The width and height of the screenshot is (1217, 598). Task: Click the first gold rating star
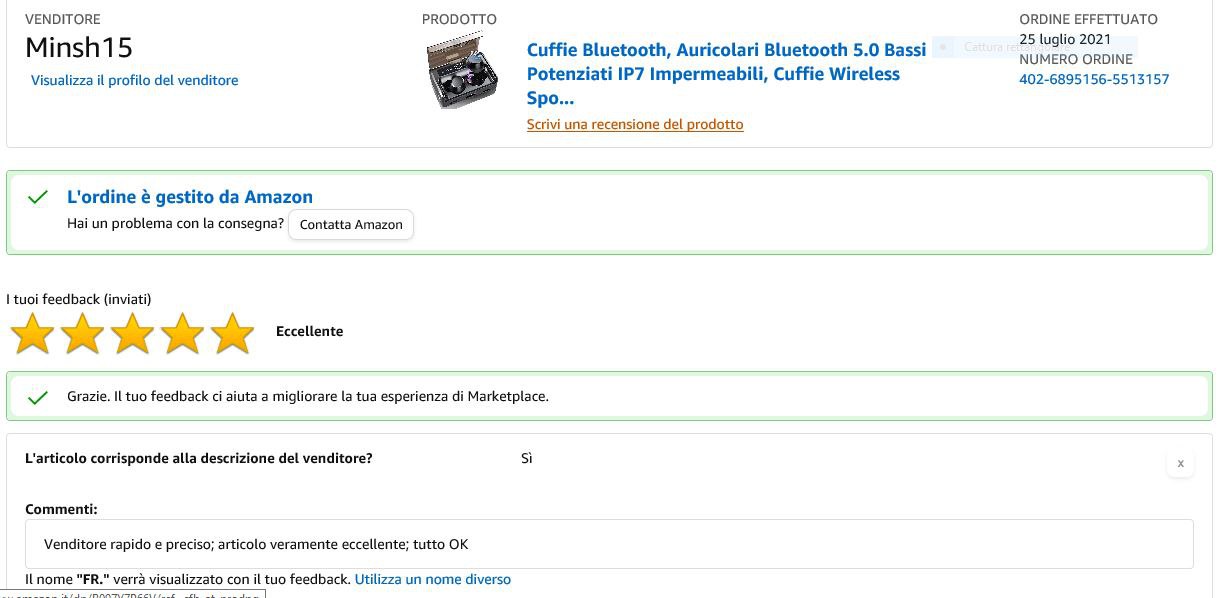point(32,333)
